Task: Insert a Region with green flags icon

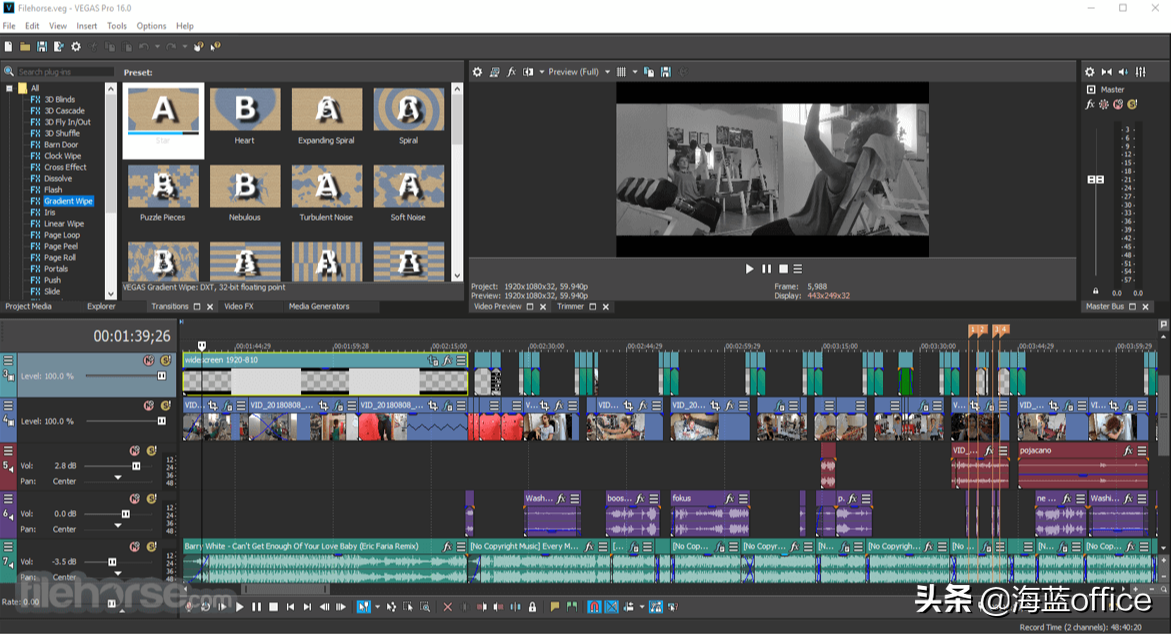Action: coord(571,607)
